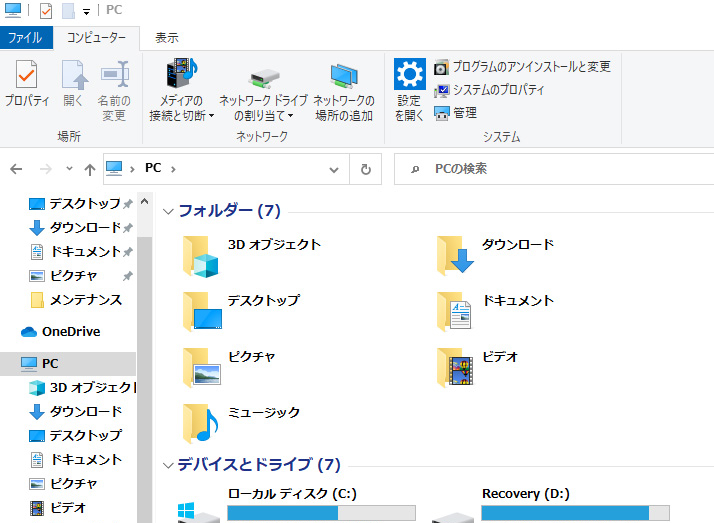
Task: Select メンテナンス folder in quick access
Action: pyautogui.click(x=85, y=300)
